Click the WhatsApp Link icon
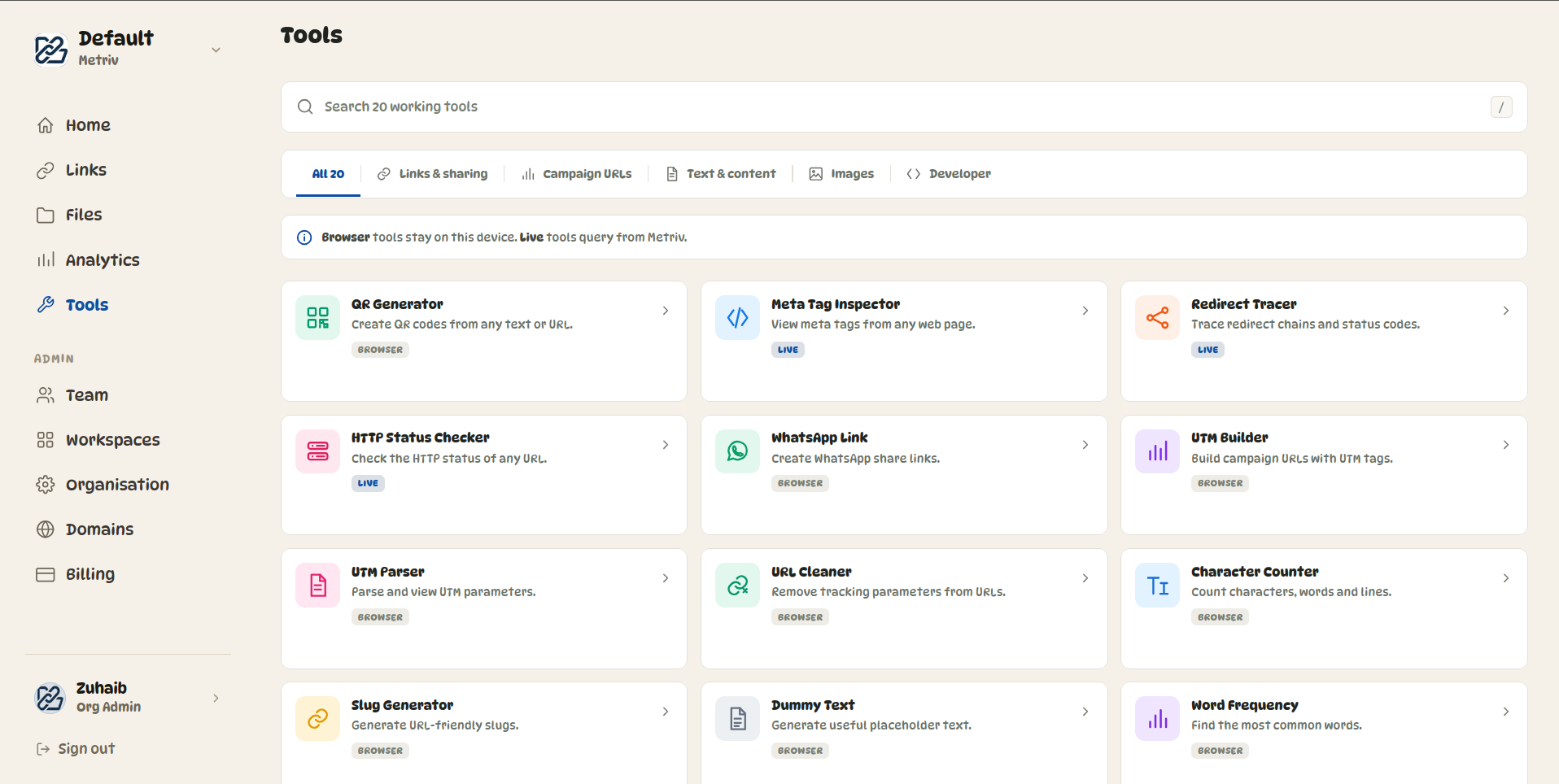1559x784 pixels. point(738,451)
